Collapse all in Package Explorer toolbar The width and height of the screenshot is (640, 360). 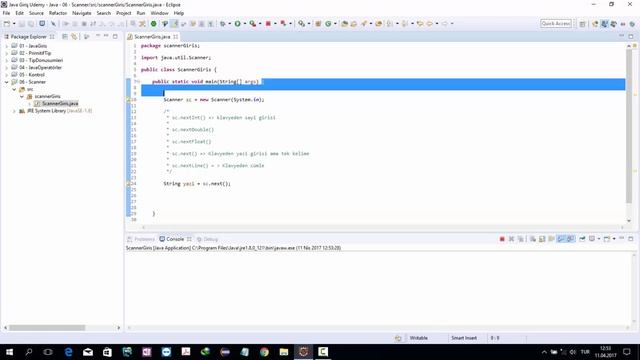pos(64,37)
